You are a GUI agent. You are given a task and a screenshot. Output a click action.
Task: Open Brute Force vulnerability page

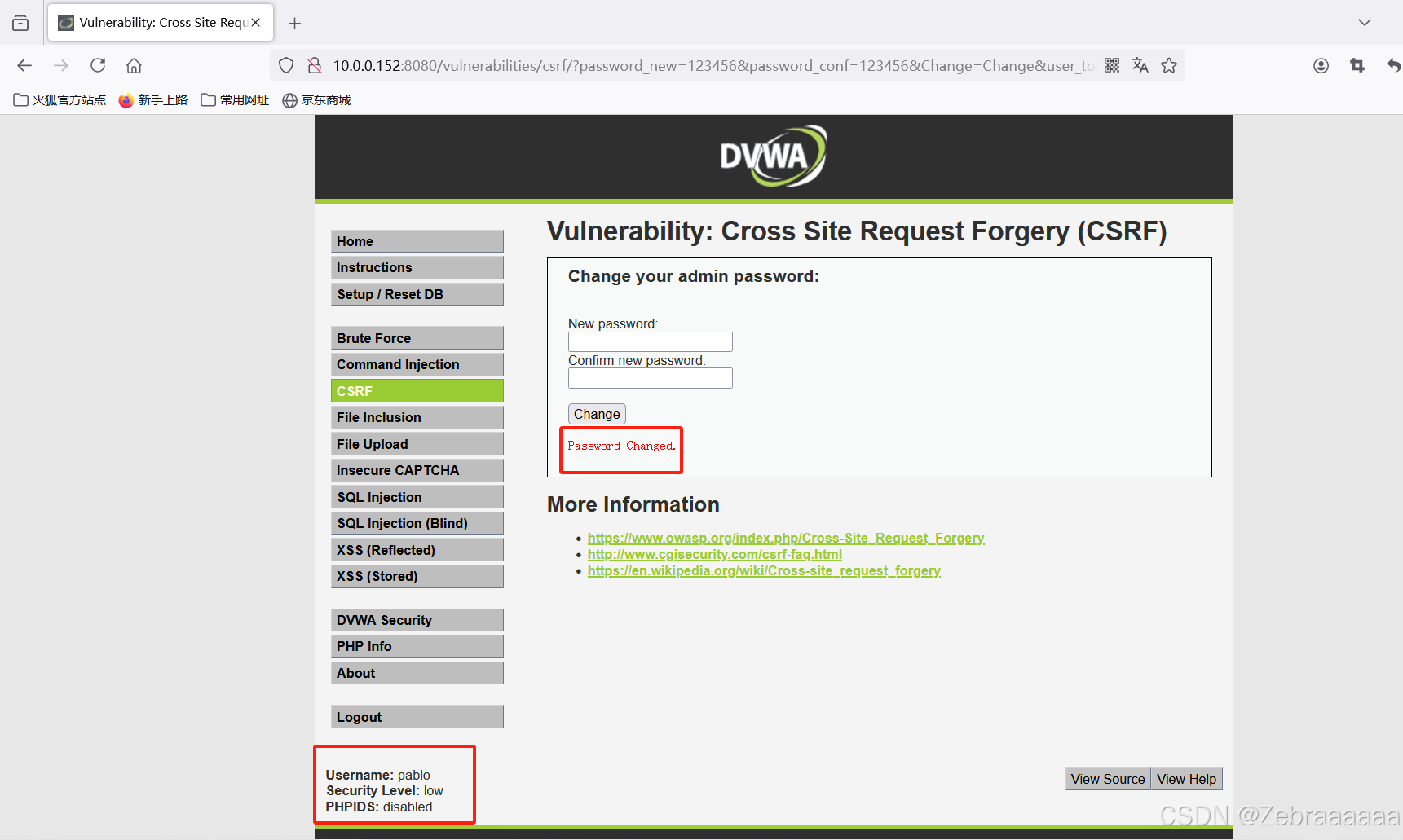tap(417, 338)
